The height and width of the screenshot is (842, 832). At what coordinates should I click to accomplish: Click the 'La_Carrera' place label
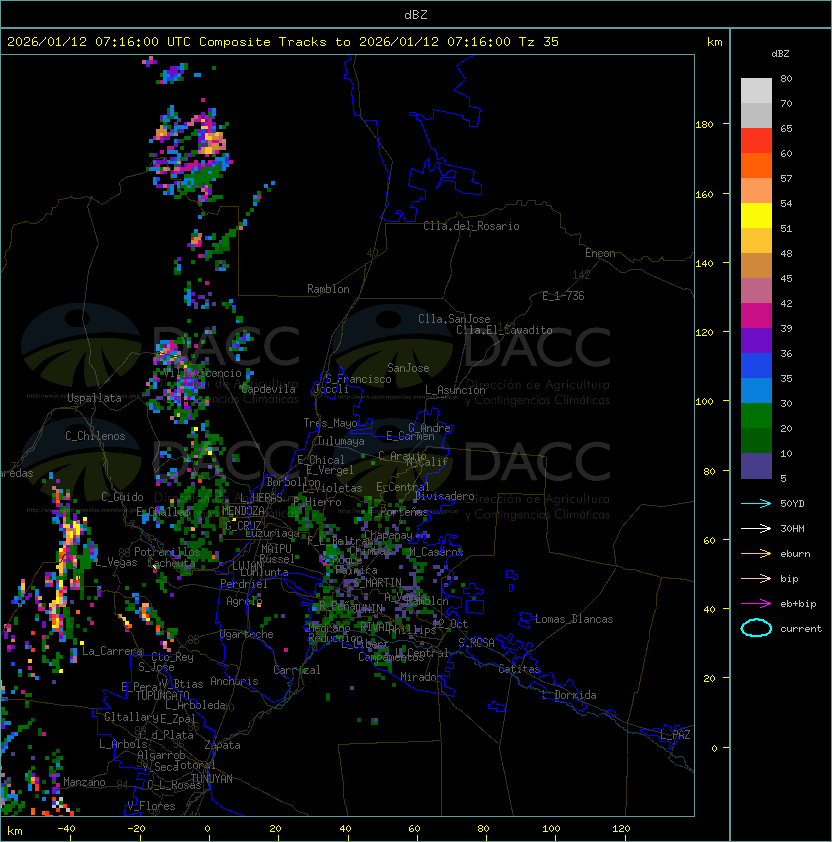(112, 651)
